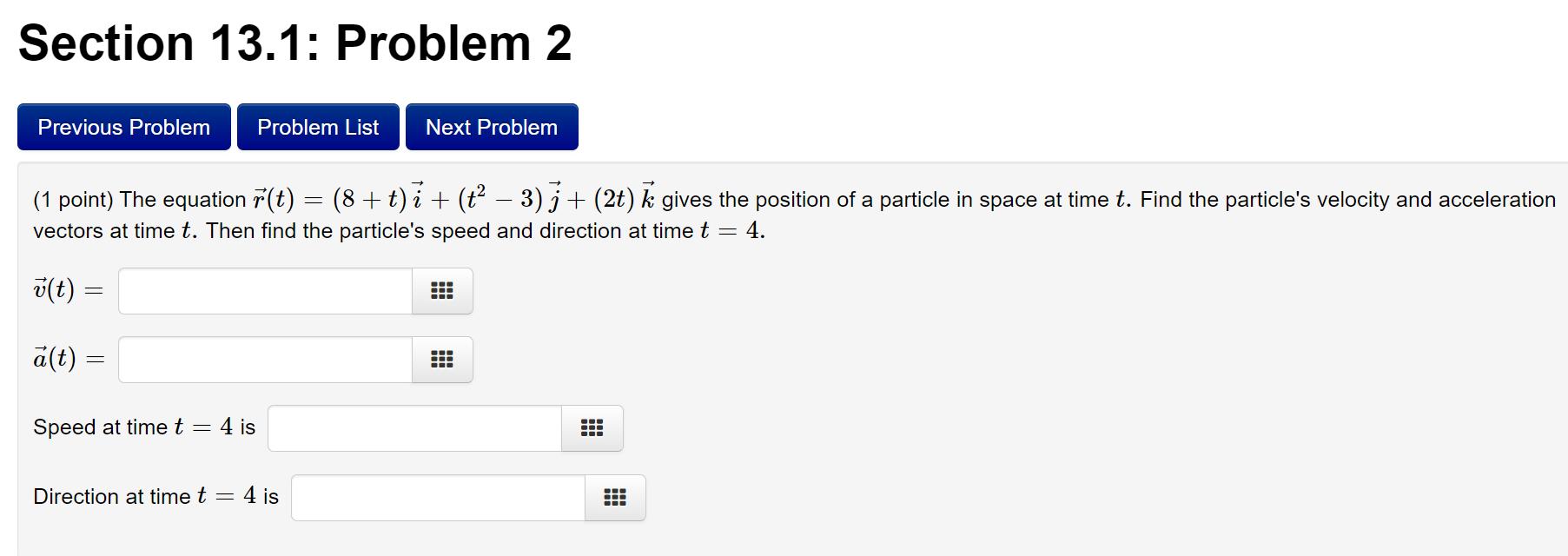Select the direction at time t=4 field
The width and height of the screenshot is (1568, 556).
(x=434, y=497)
